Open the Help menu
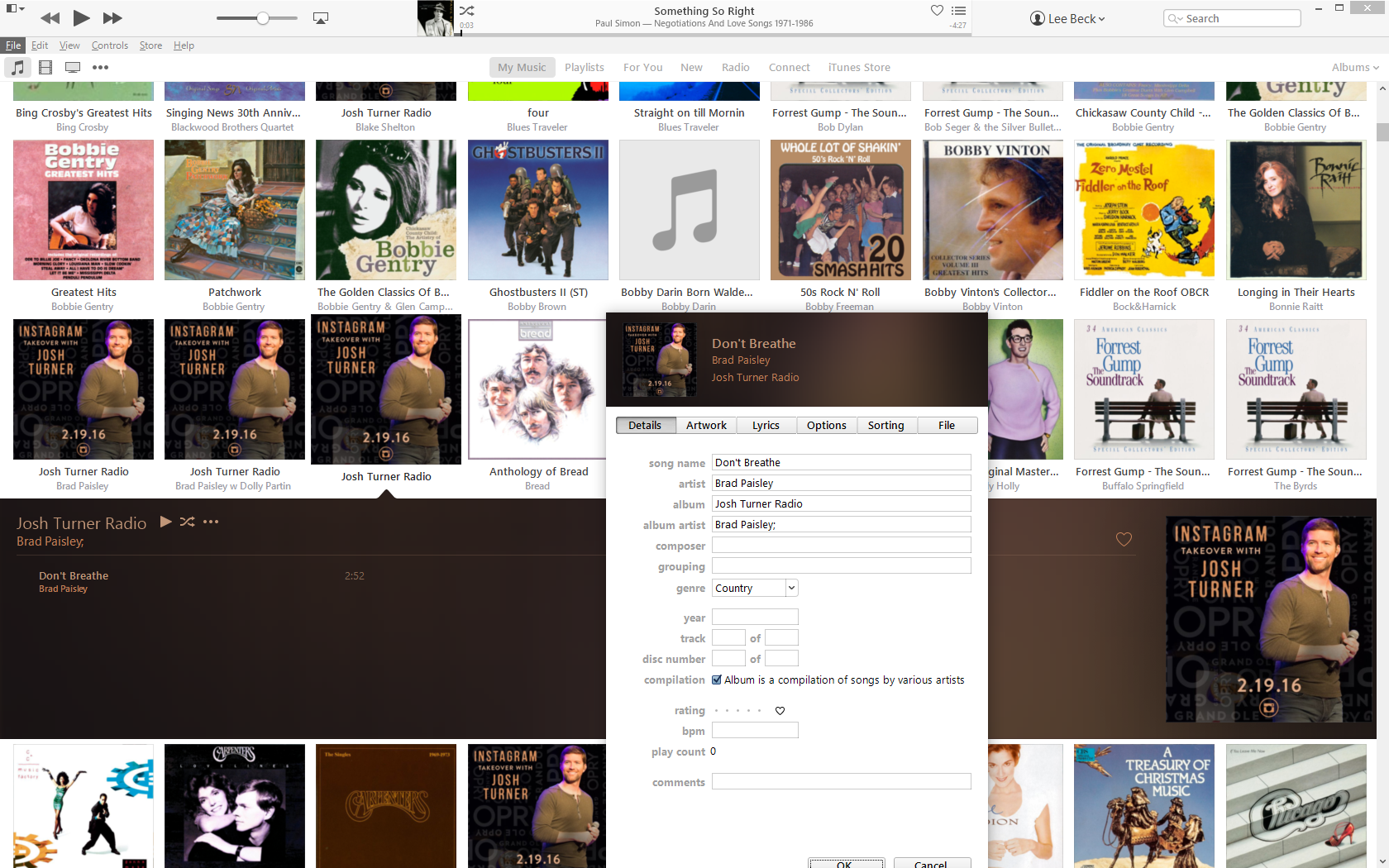This screenshot has height=868, width=1389. point(184,45)
